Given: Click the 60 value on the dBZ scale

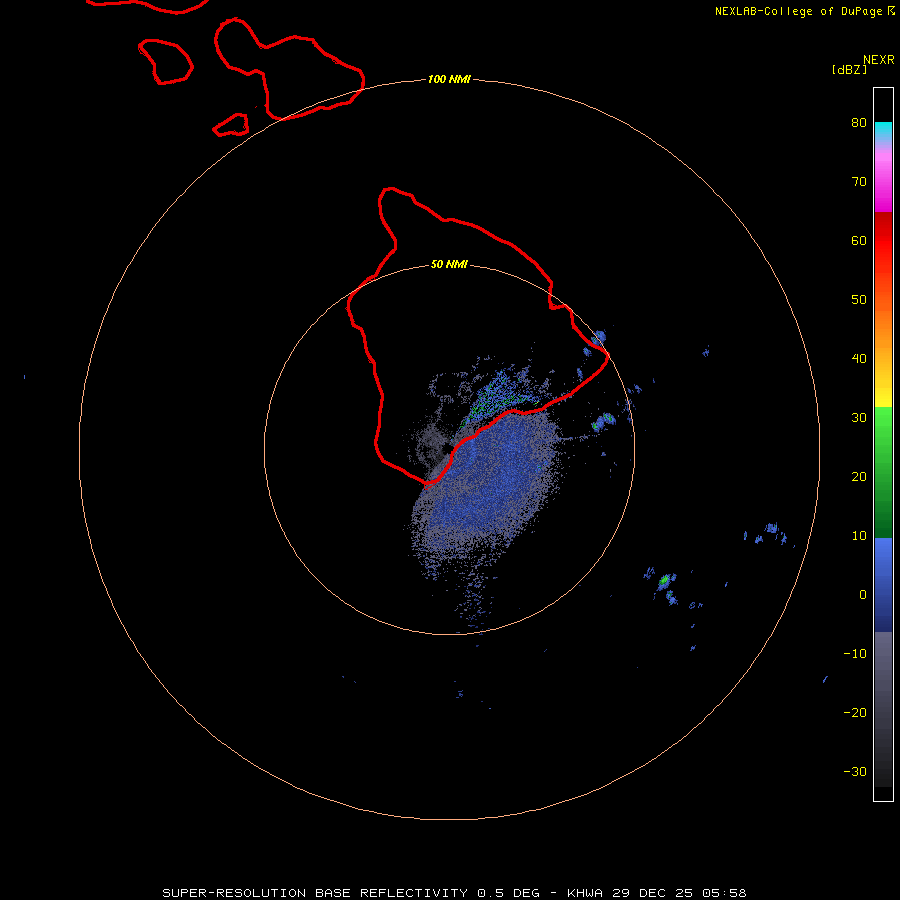Looking at the screenshot, I should click(859, 240).
